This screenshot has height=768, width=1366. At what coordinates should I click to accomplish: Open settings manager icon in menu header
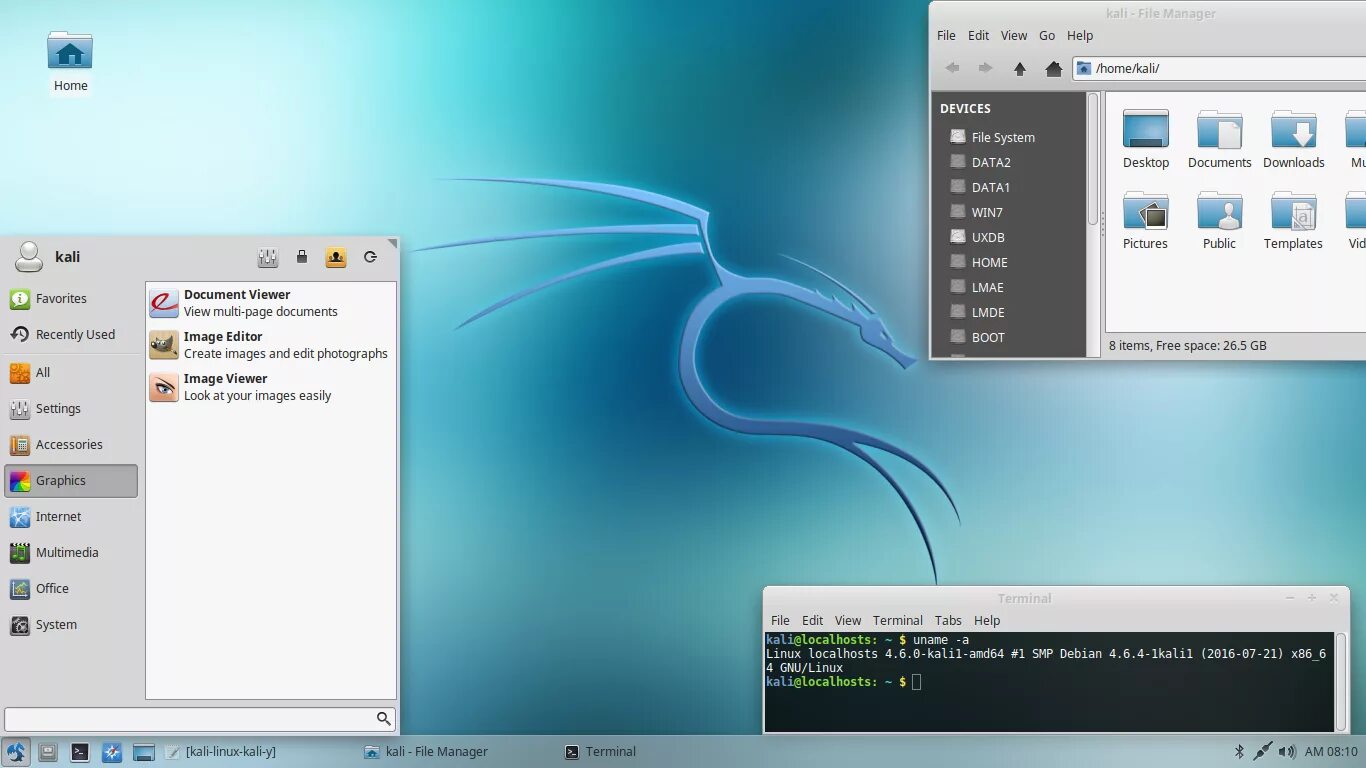(x=267, y=257)
